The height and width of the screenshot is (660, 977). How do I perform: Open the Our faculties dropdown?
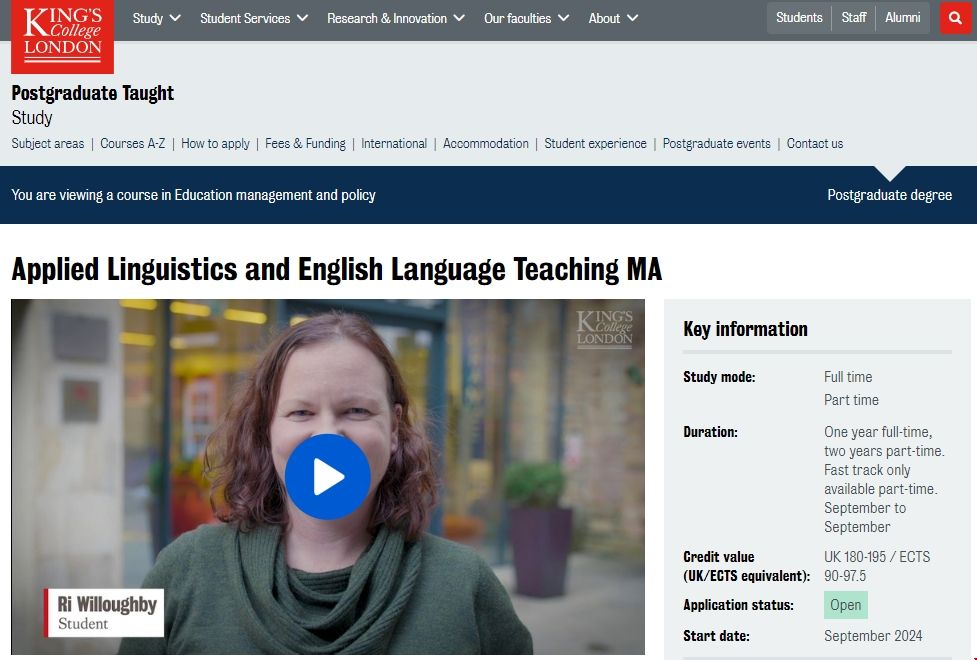point(526,18)
